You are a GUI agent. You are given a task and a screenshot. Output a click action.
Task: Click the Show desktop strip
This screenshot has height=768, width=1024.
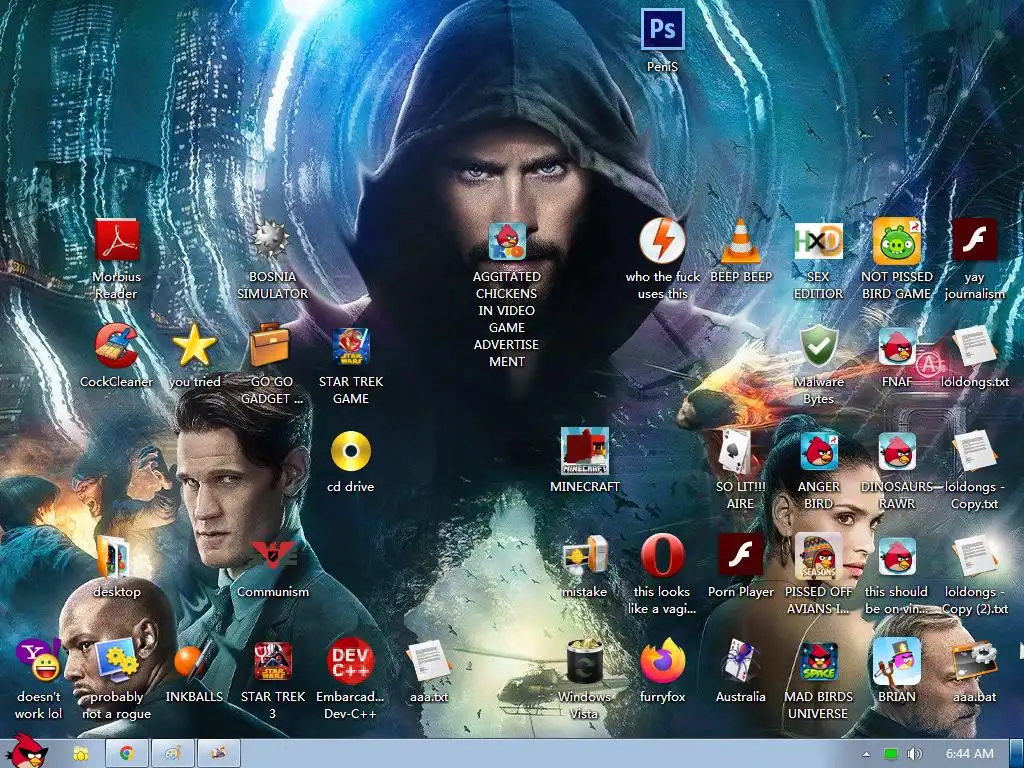[x=1016, y=754]
